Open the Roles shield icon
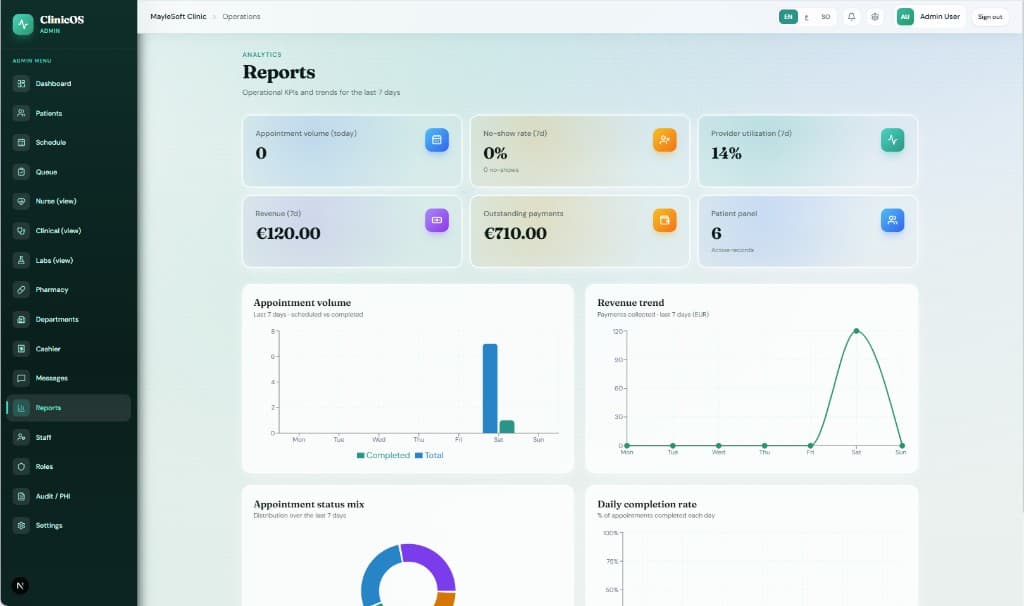 (21, 466)
